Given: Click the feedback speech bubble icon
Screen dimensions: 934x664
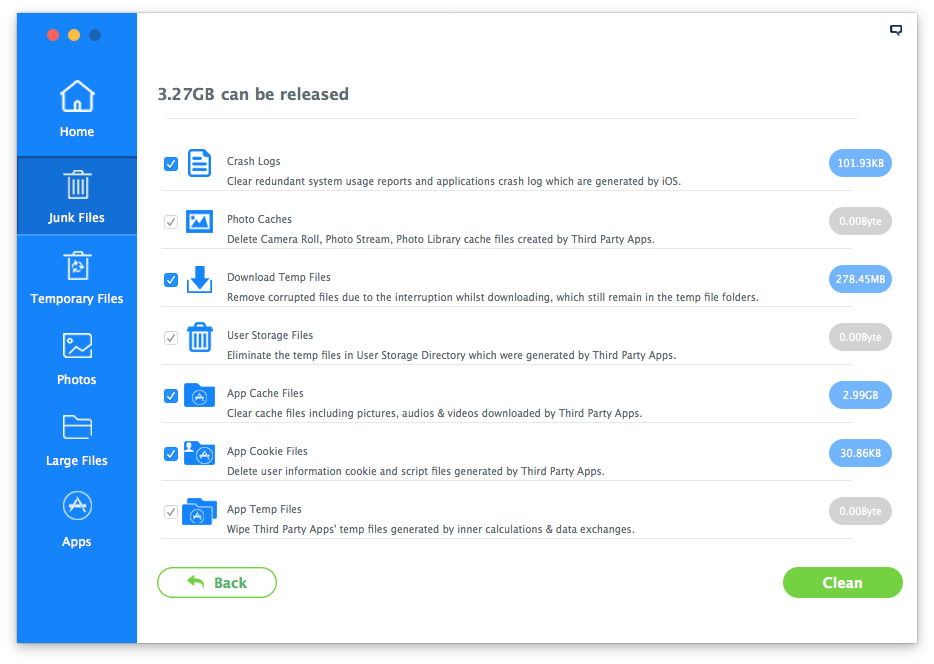Looking at the screenshot, I should (x=895, y=30).
